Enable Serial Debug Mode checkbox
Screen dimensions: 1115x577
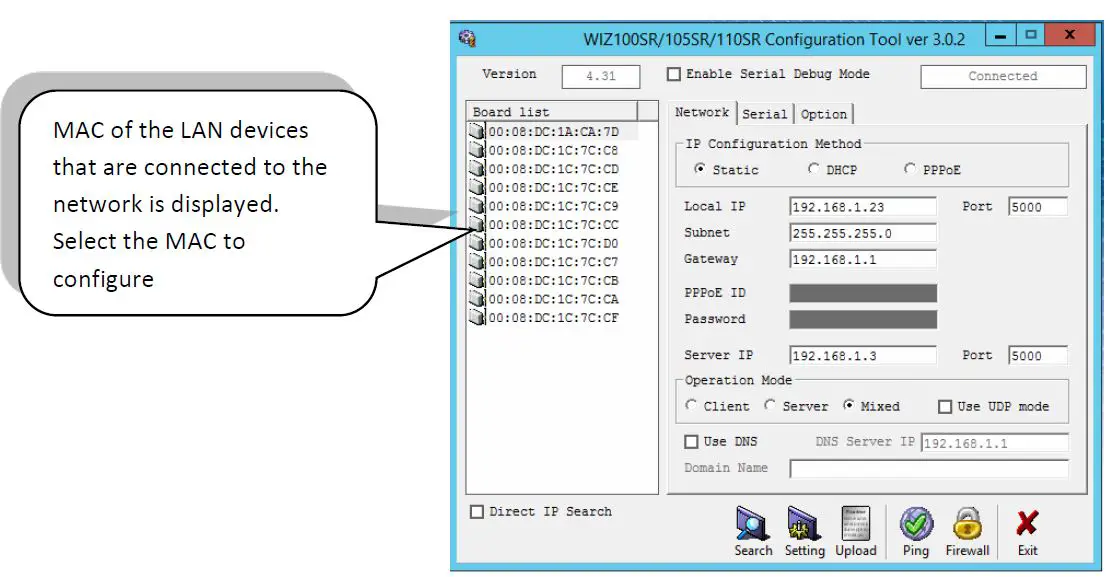point(673,74)
